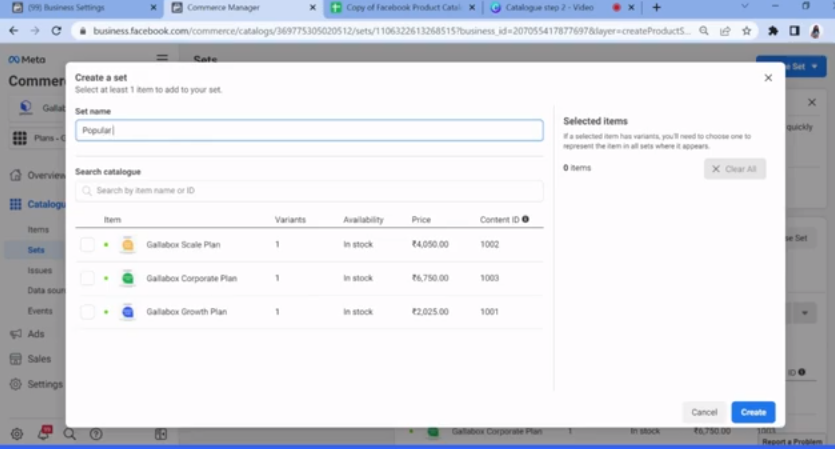
Task: Open the Create Set dropdown arrow behind the dialog
Action: point(815,67)
